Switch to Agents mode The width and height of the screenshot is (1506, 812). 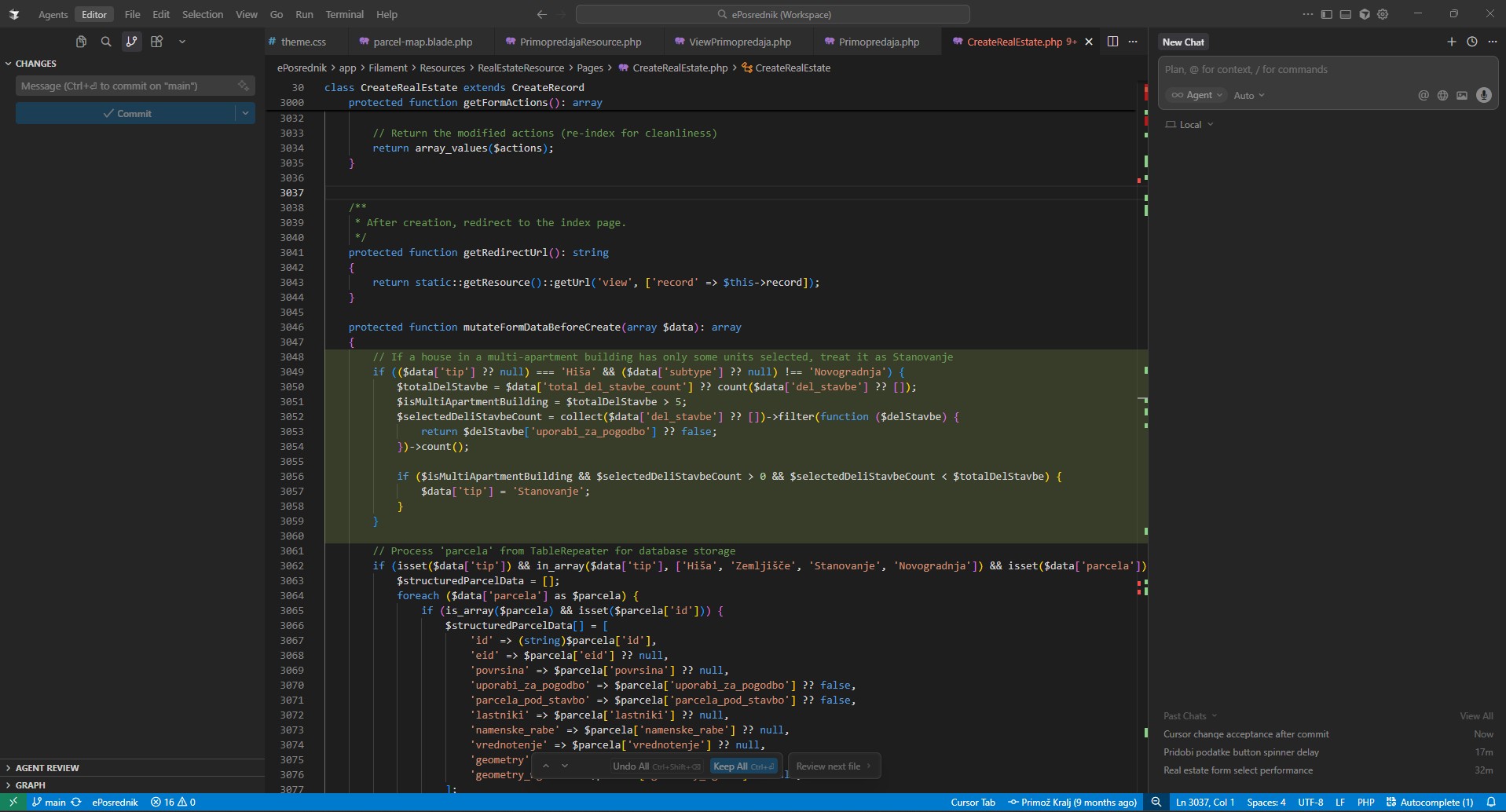tap(53, 14)
